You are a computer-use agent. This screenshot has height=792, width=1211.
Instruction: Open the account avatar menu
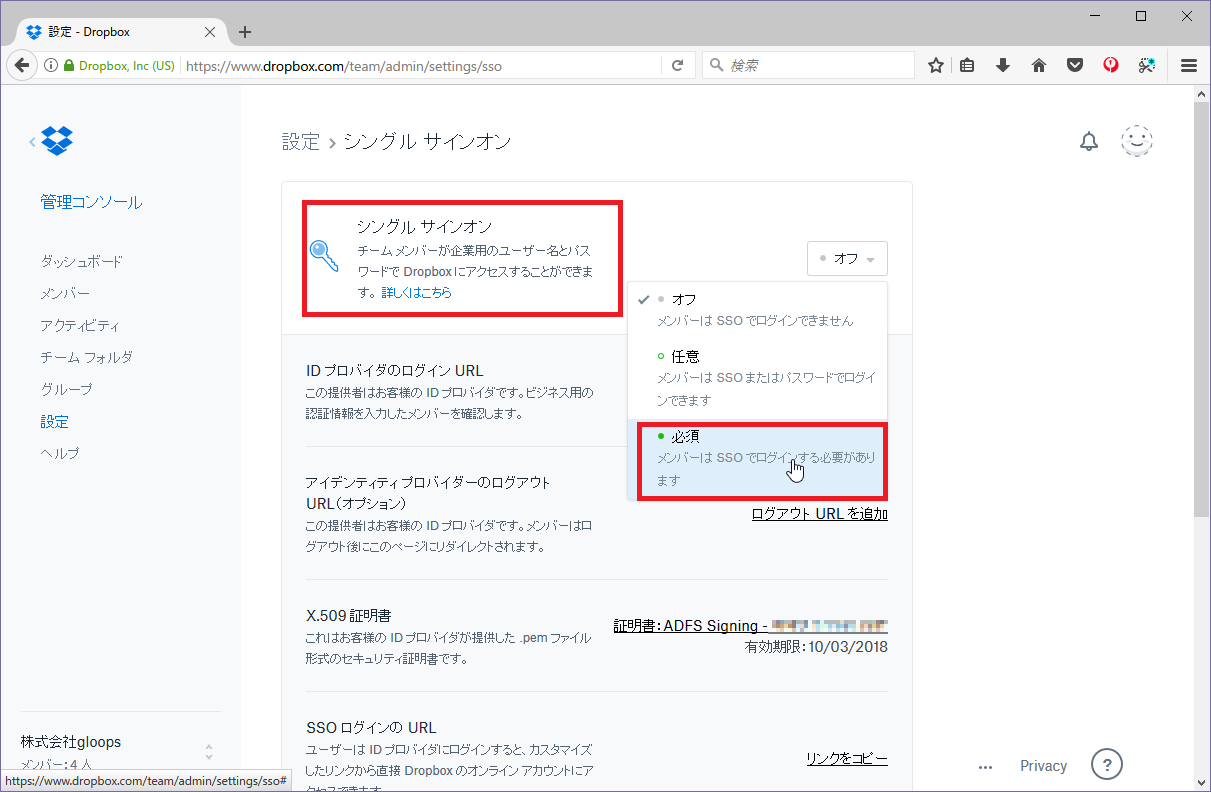1137,141
